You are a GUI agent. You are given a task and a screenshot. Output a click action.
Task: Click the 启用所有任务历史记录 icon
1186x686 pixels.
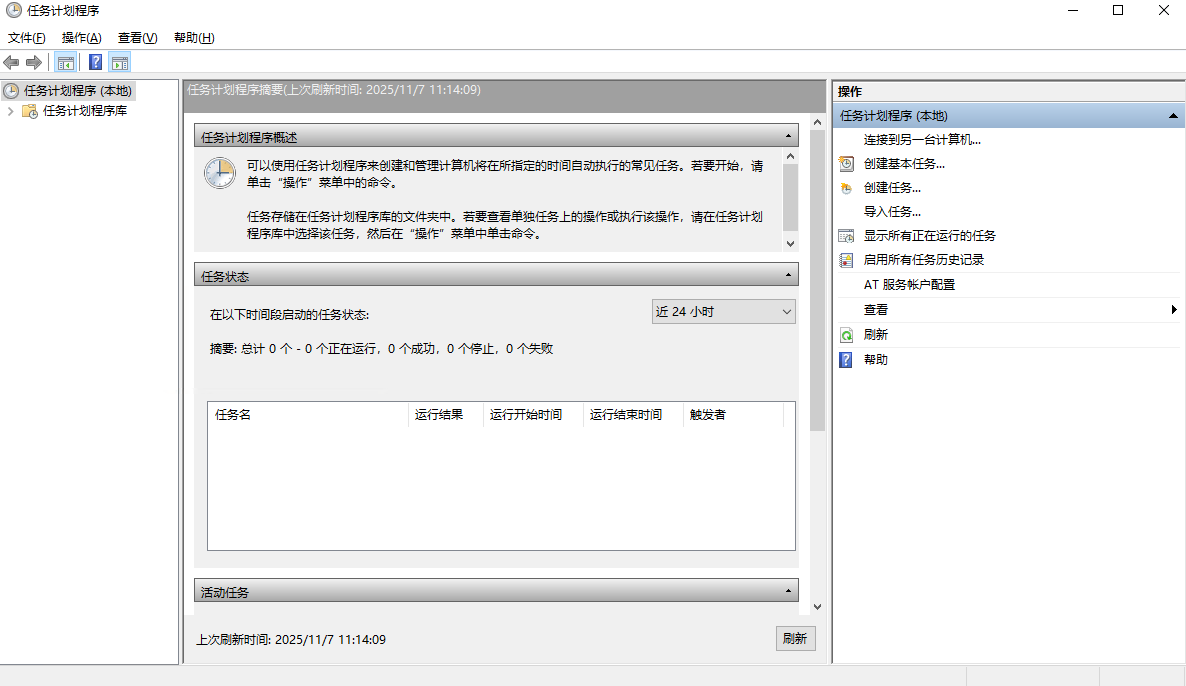click(846, 260)
